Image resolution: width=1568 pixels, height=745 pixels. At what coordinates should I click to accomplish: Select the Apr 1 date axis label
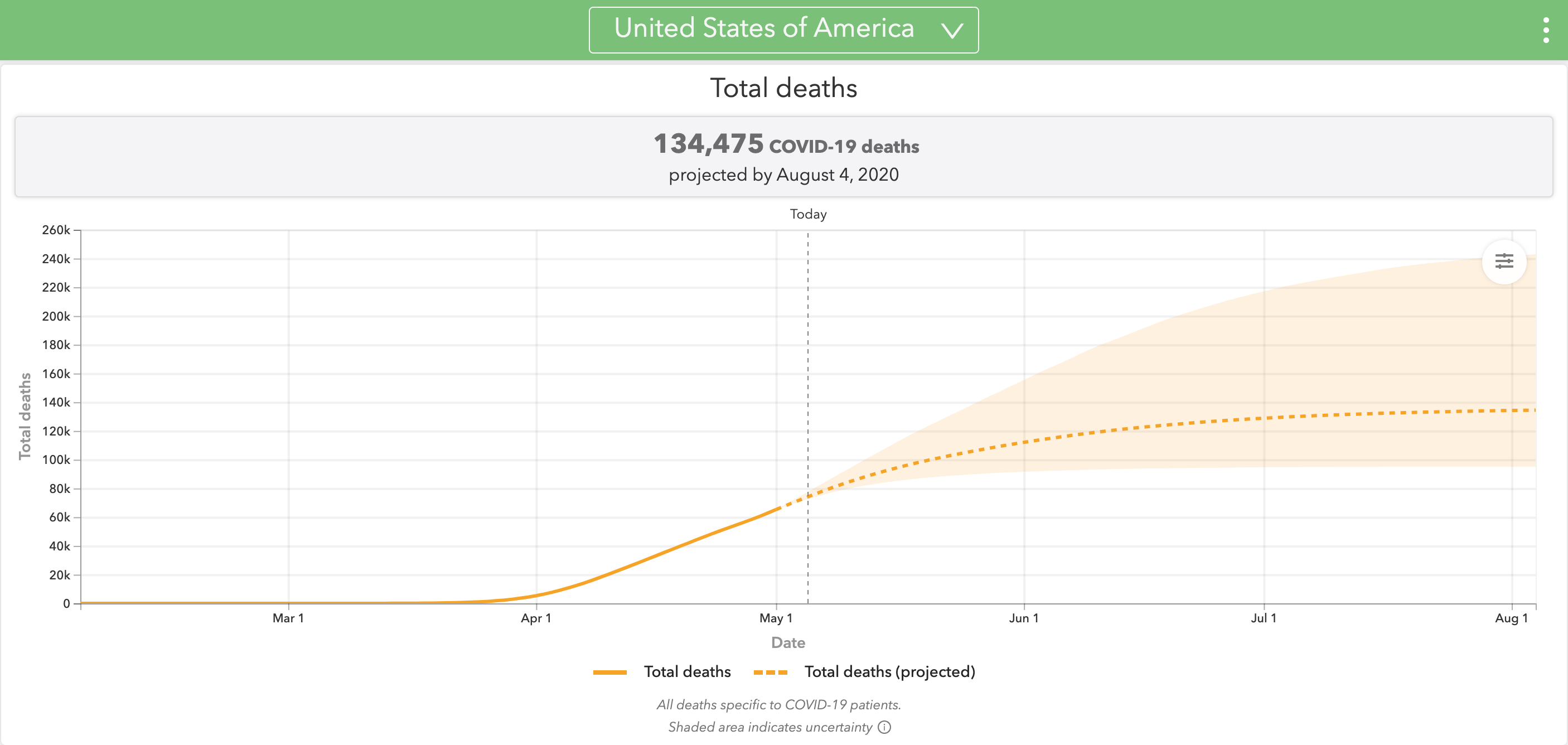536,618
